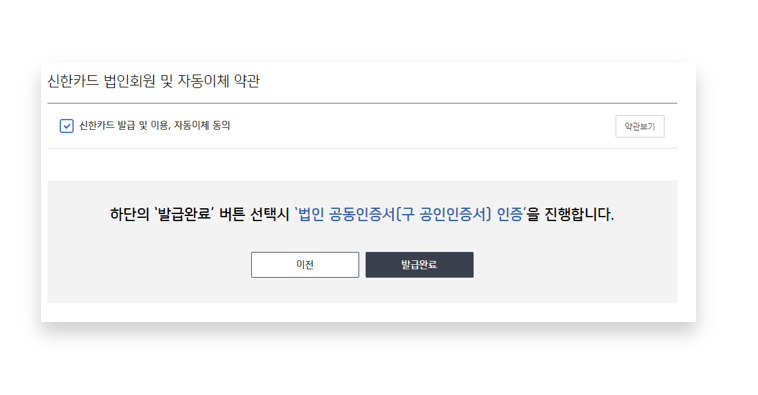Click the dark 발급완료 button
The width and height of the screenshot is (758, 395).
[419, 264]
